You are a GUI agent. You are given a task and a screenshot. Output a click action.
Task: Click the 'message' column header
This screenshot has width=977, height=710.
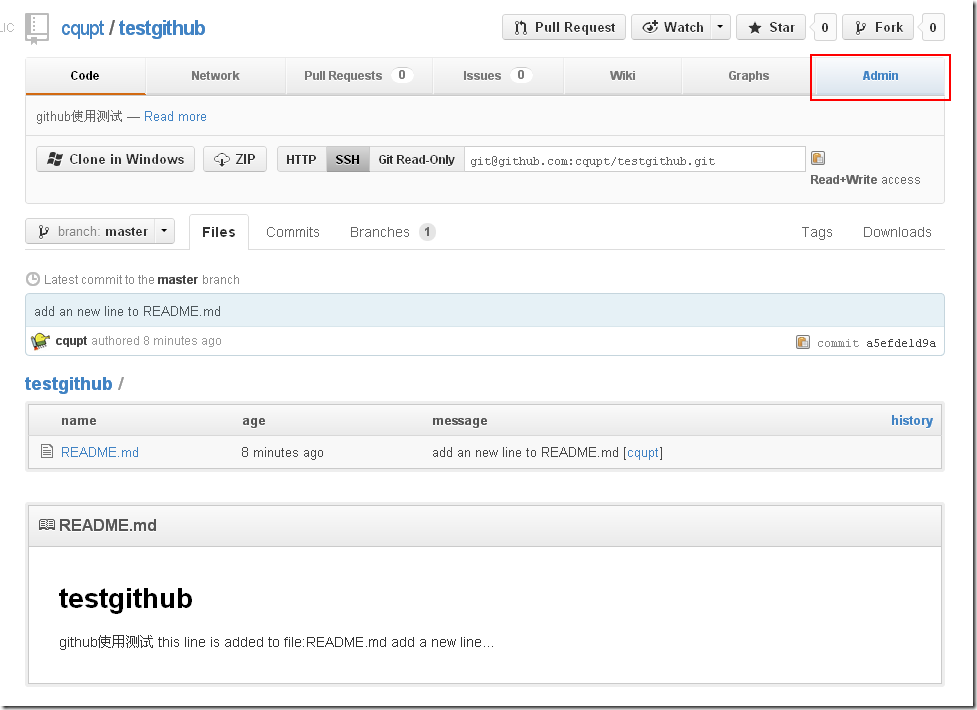[x=460, y=420]
